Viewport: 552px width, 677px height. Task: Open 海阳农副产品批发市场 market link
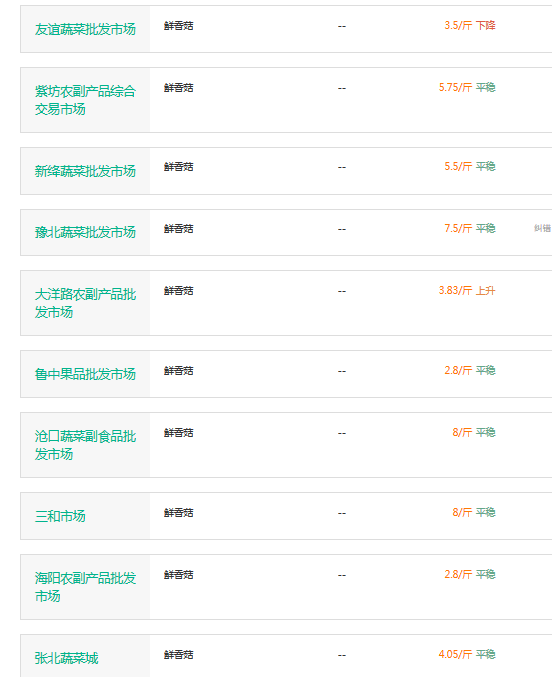(x=85, y=587)
